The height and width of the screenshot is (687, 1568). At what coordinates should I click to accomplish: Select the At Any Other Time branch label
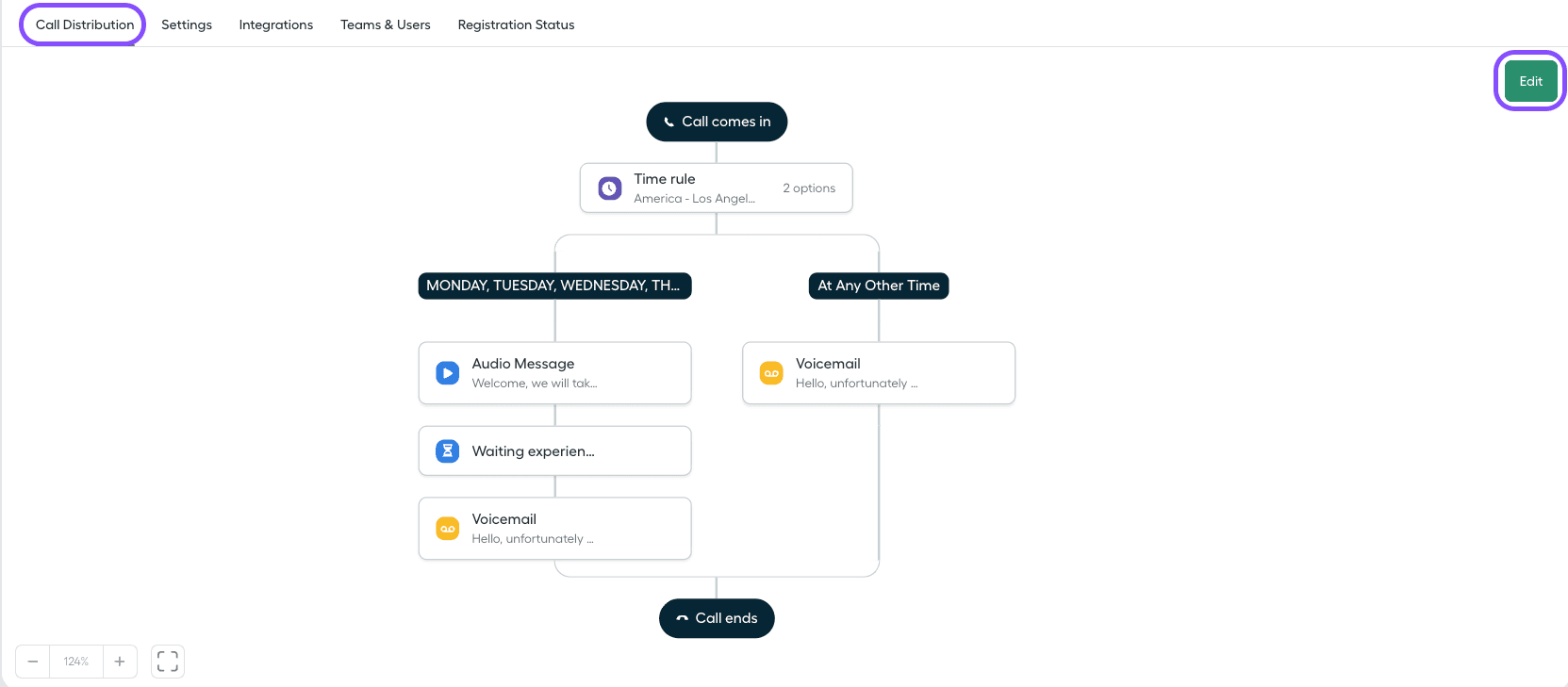[x=879, y=286]
